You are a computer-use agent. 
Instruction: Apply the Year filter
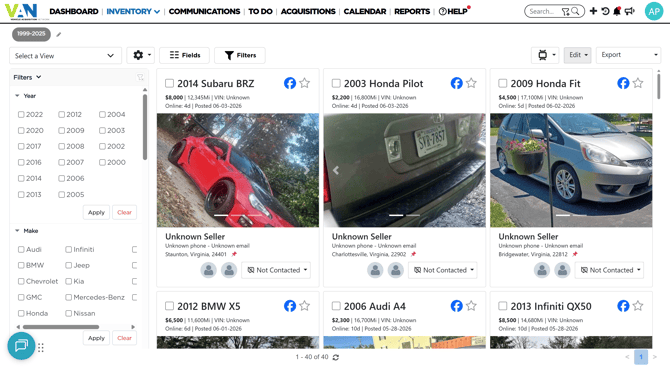pos(96,212)
